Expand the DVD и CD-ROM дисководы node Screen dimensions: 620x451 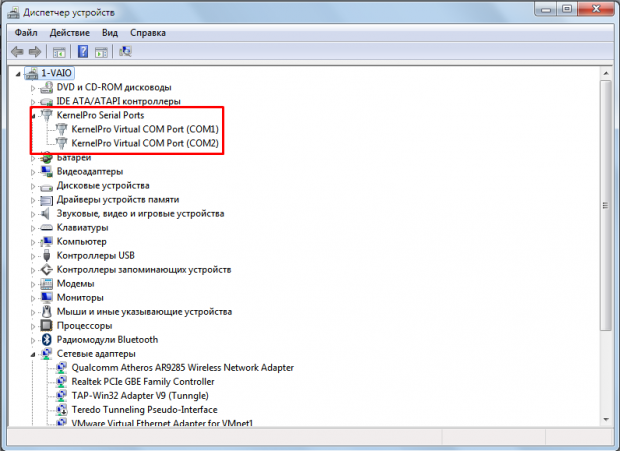coord(33,88)
